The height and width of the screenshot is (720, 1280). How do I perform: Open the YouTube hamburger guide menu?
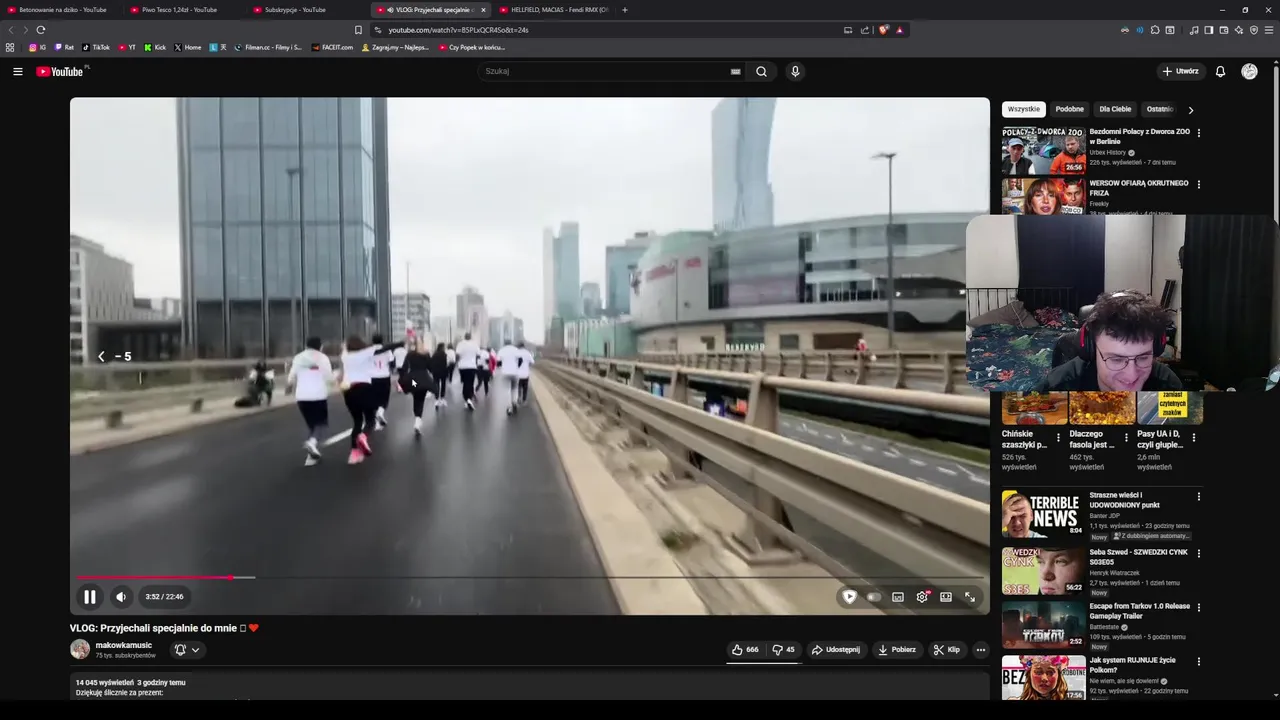17,71
